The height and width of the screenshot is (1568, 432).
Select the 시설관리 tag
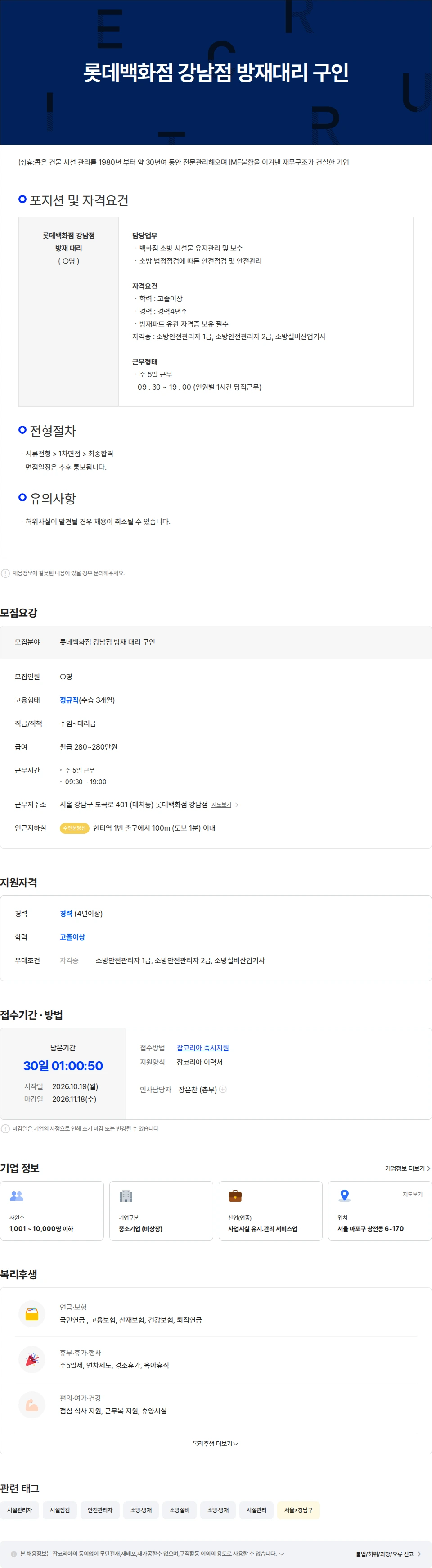[x=256, y=1509]
